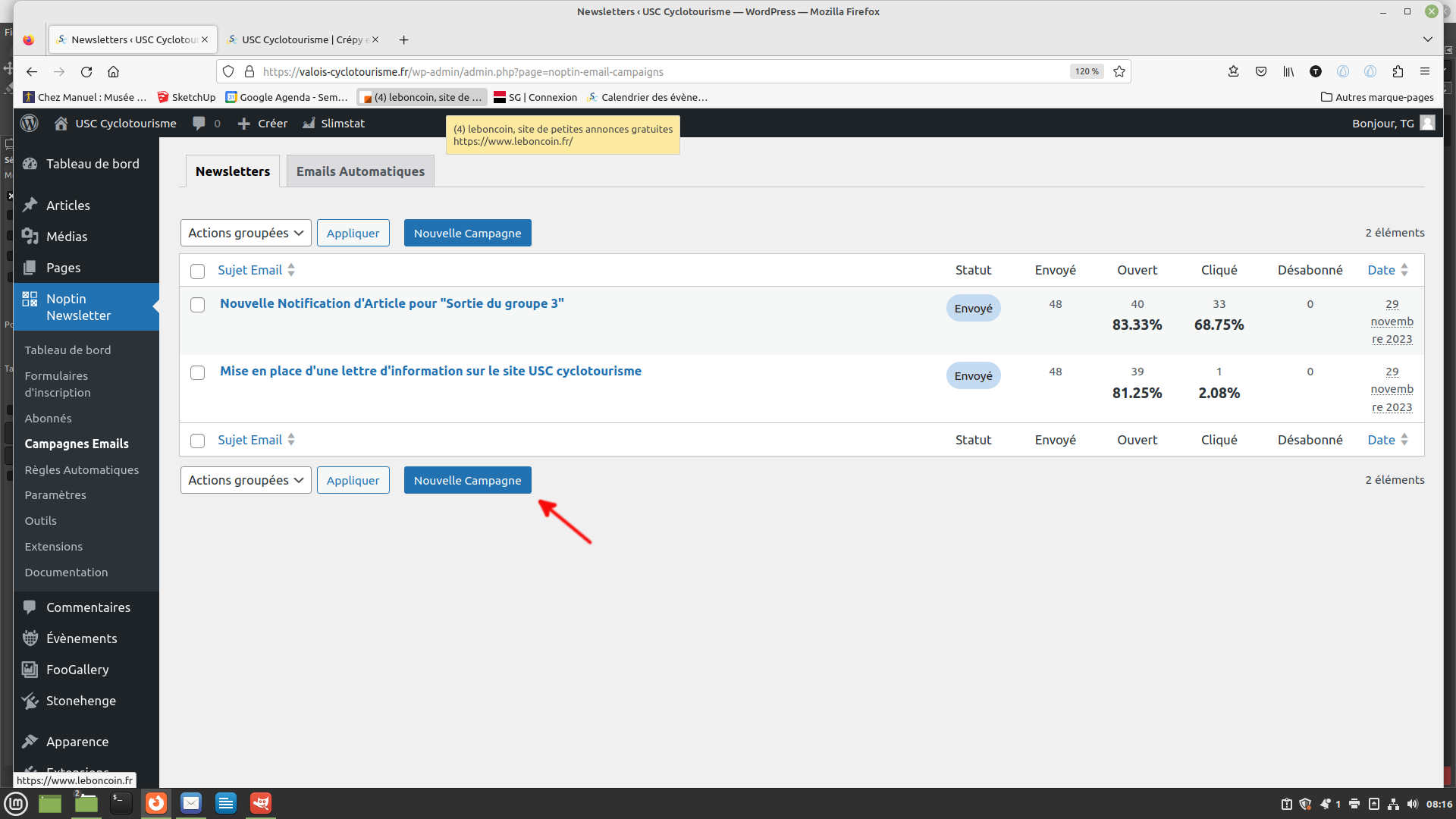The width and height of the screenshot is (1456, 819).
Task: Open the bottom Actions groupées dropdown
Action: coord(246,480)
